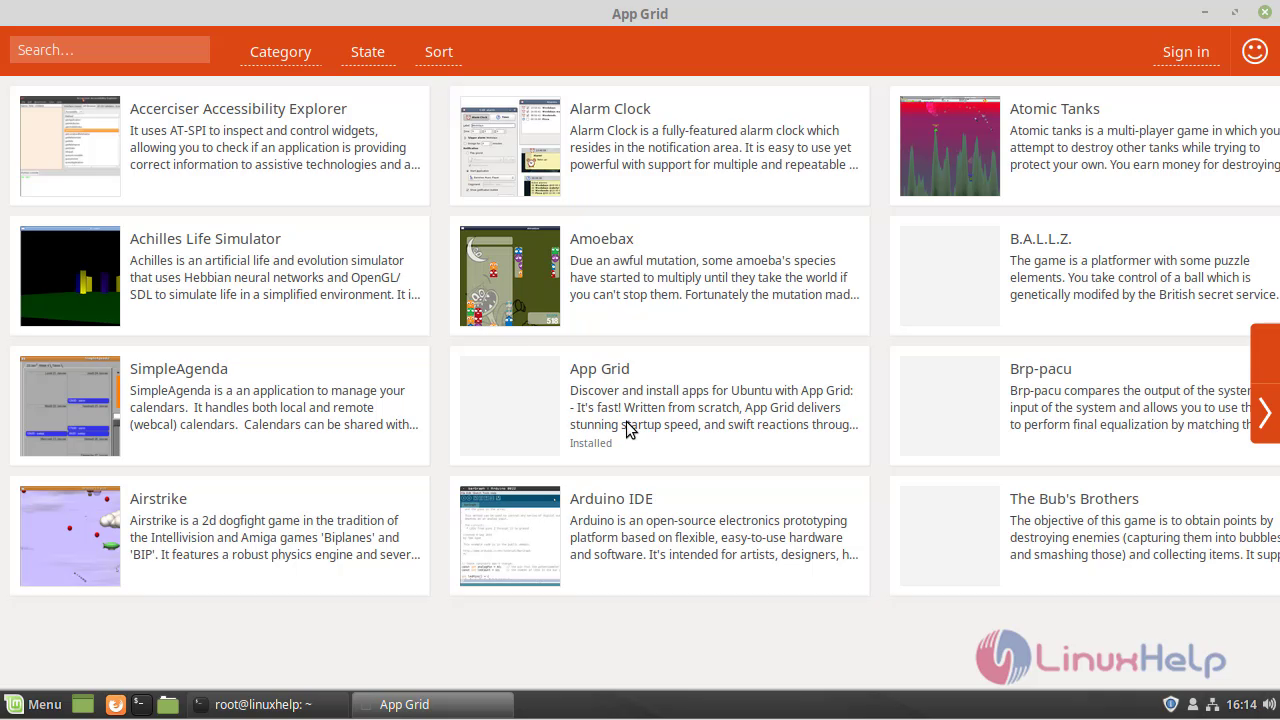Image resolution: width=1280 pixels, height=720 pixels.
Task: Launch Firefox from the panel
Action: 115,704
